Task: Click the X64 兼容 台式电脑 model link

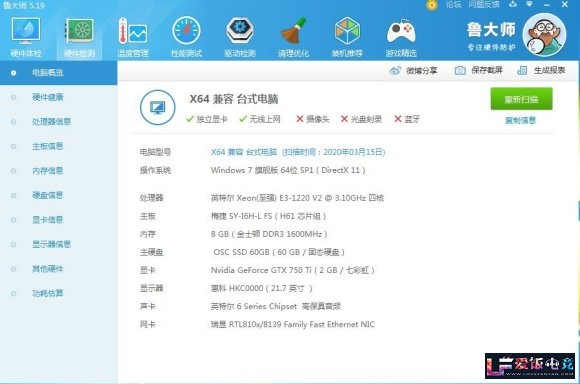Action: 298,152
